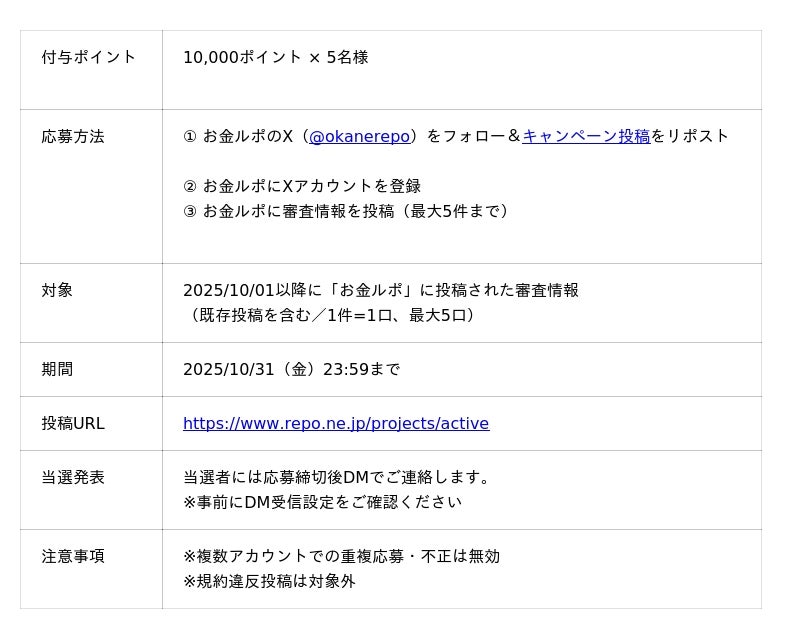Click the 2025/10/31（金）23:59まで deadline
The width and height of the screenshot is (800, 639).
click(291, 369)
